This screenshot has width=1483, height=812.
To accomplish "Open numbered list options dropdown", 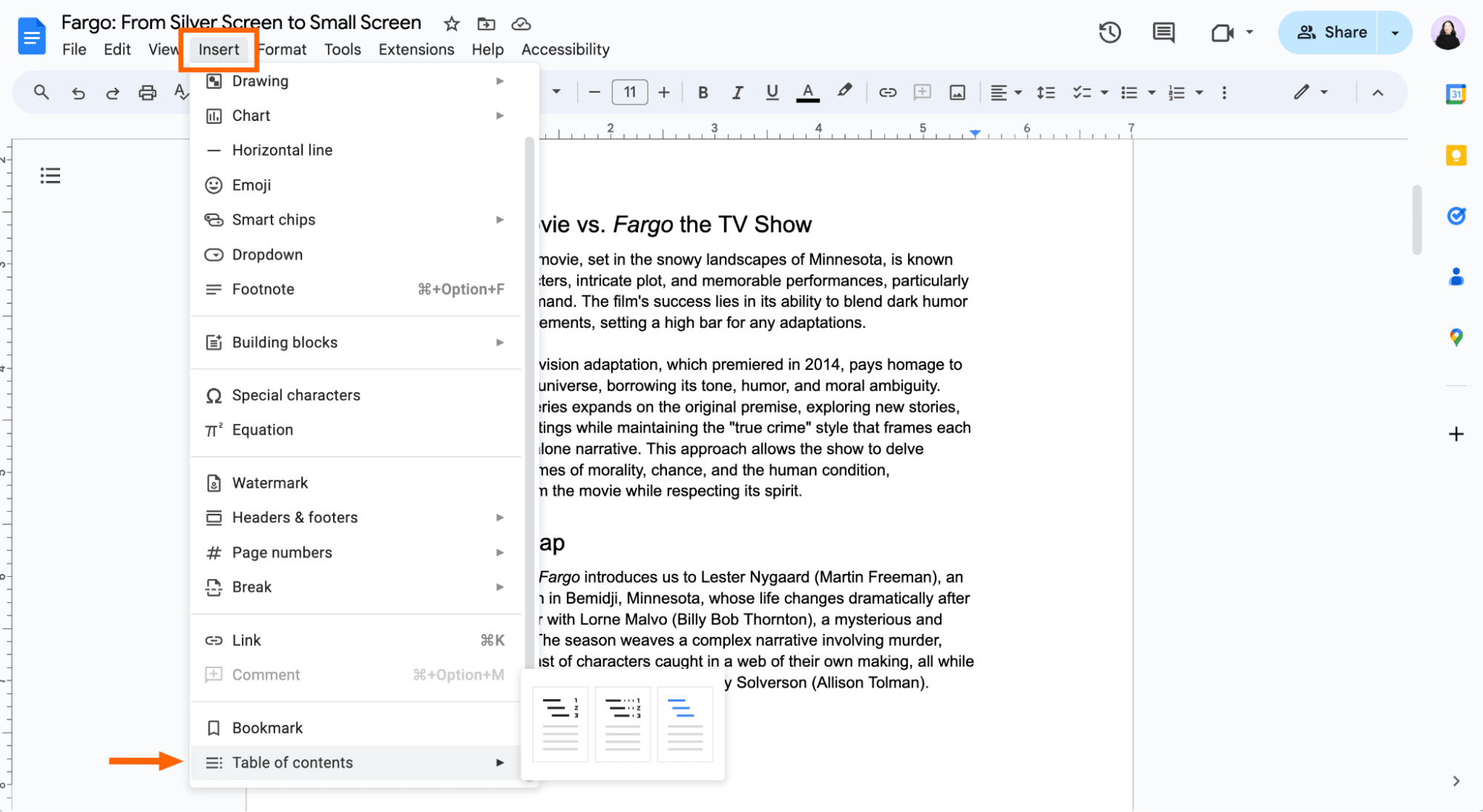I will 1200,93.
